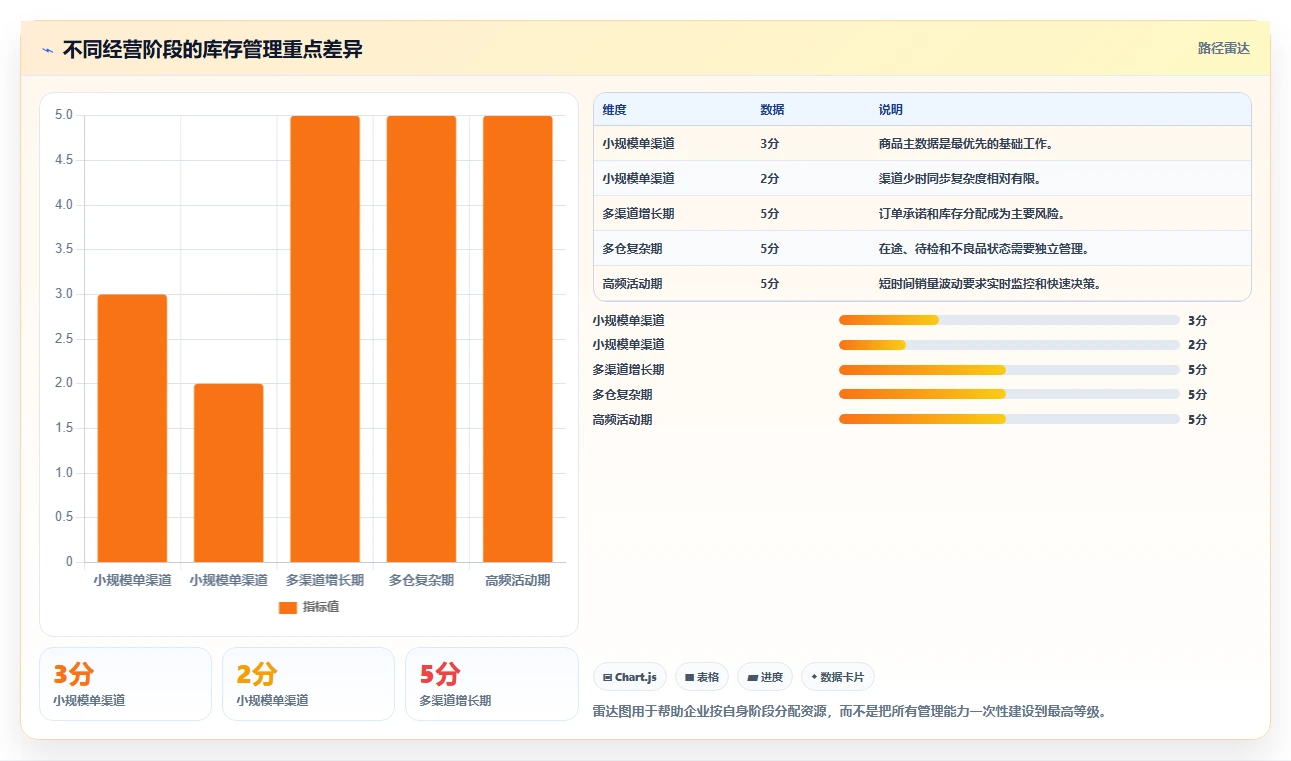This screenshot has width=1291, height=761.
Task: Click the 高频活动期 x-axis label
Action: [x=518, y=580]
